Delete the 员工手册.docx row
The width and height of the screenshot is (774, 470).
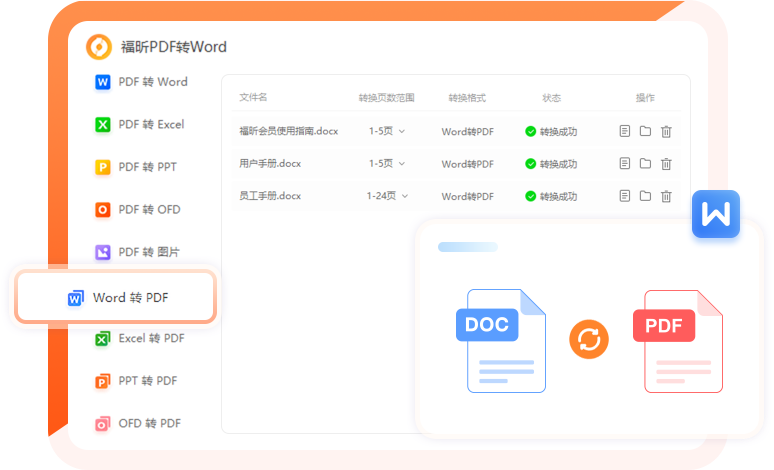(x=666, y=196)
